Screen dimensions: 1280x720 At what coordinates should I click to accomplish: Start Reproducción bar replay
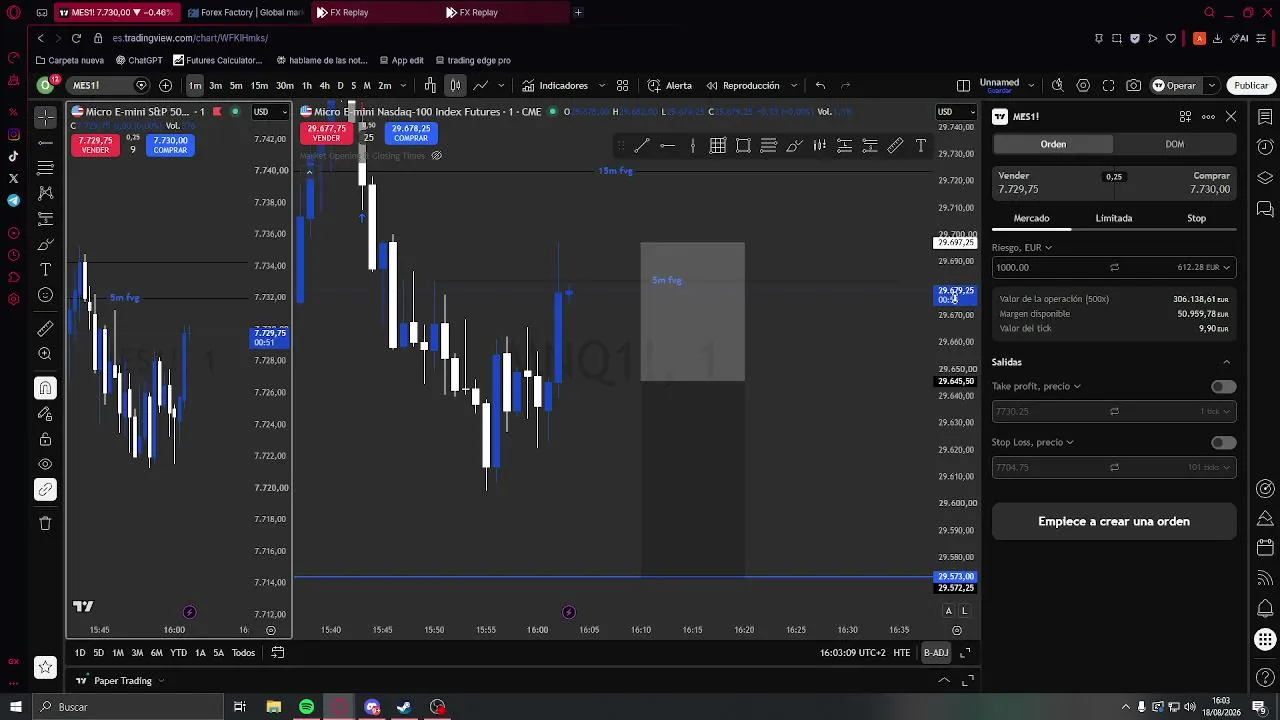click(742, 86)
